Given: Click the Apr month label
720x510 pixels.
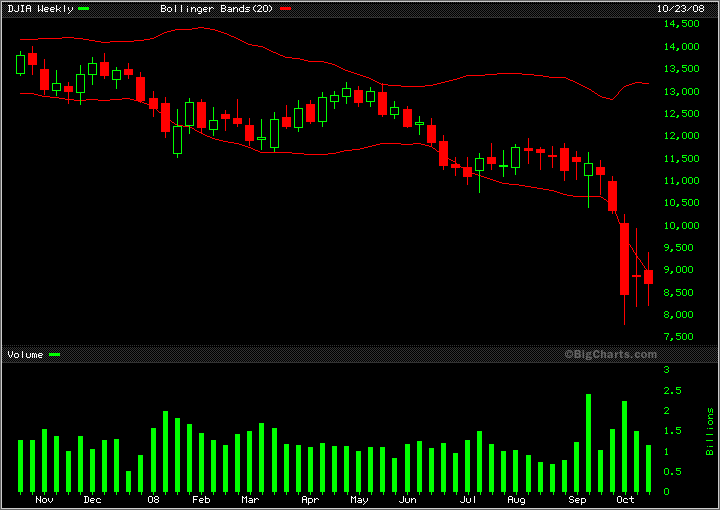Looking at the screenshot, I should coord(310,500).
